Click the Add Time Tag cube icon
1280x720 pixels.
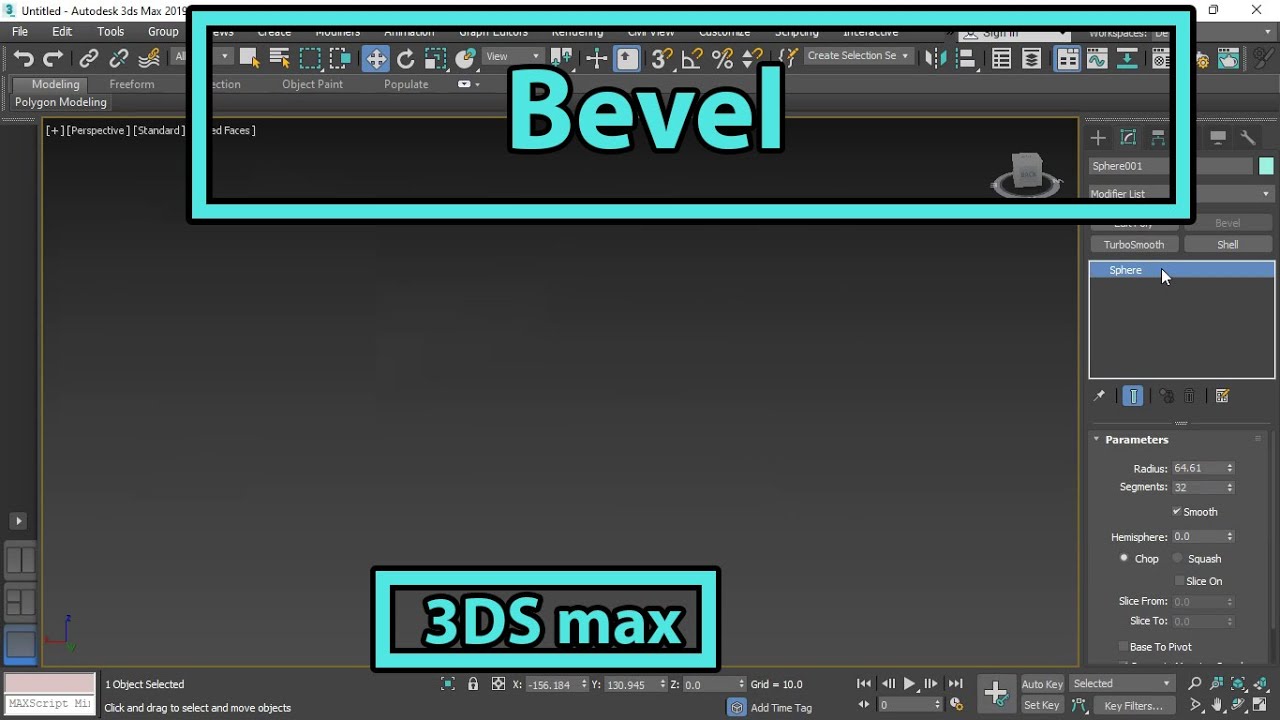coord(737,707)
